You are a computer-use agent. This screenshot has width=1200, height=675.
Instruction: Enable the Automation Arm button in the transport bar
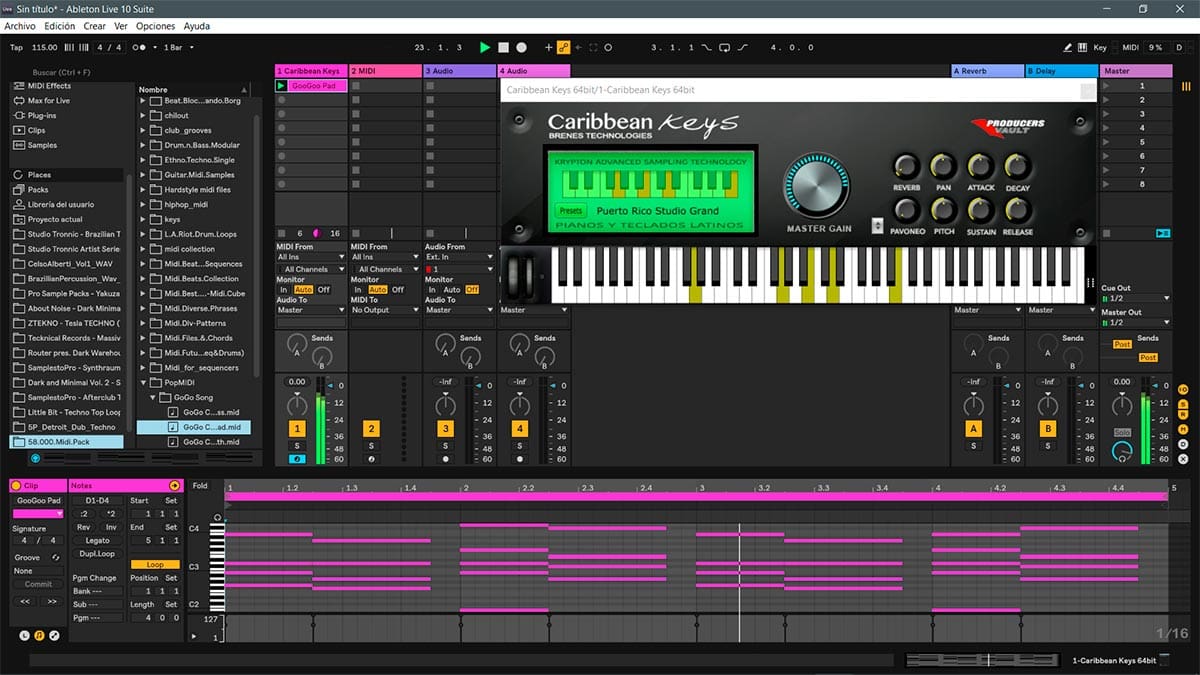(563, 47)
